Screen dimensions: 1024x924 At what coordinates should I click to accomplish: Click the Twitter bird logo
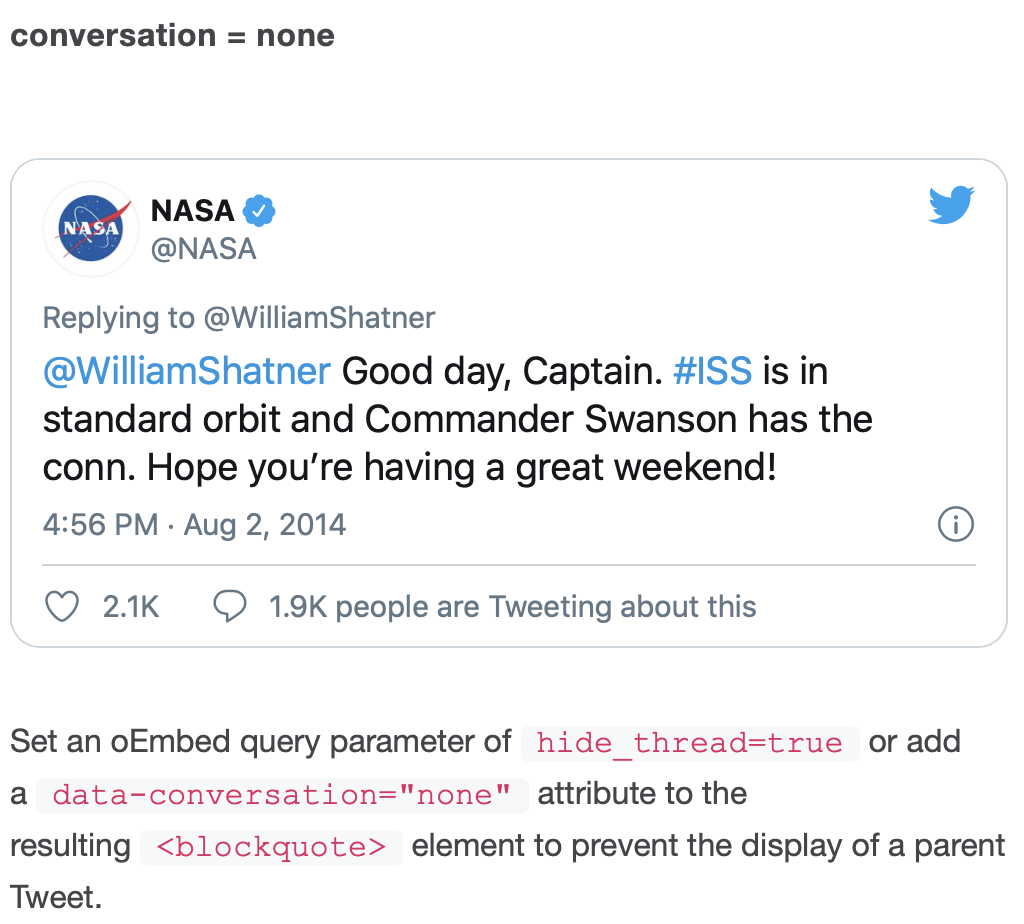[x=952, y=204]
